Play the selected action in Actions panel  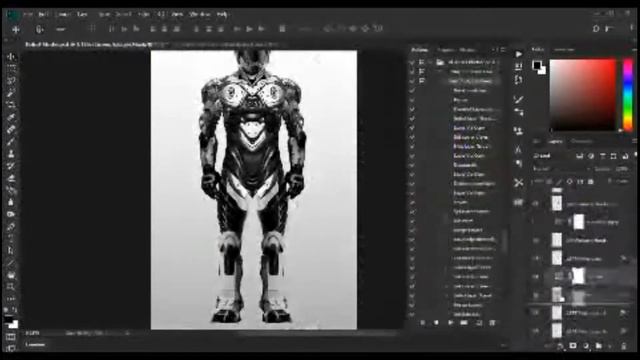click(451, 323)
